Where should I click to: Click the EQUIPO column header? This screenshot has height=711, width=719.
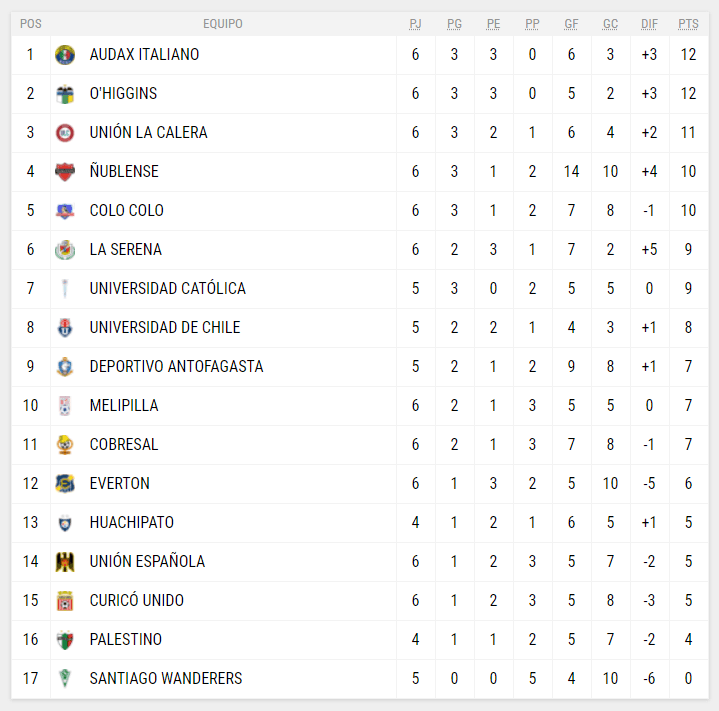[x=222, y=24]
